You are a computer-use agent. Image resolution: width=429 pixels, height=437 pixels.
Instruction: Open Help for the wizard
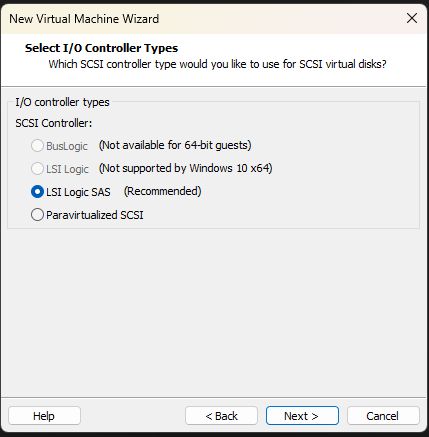click(x=44, y=416)
